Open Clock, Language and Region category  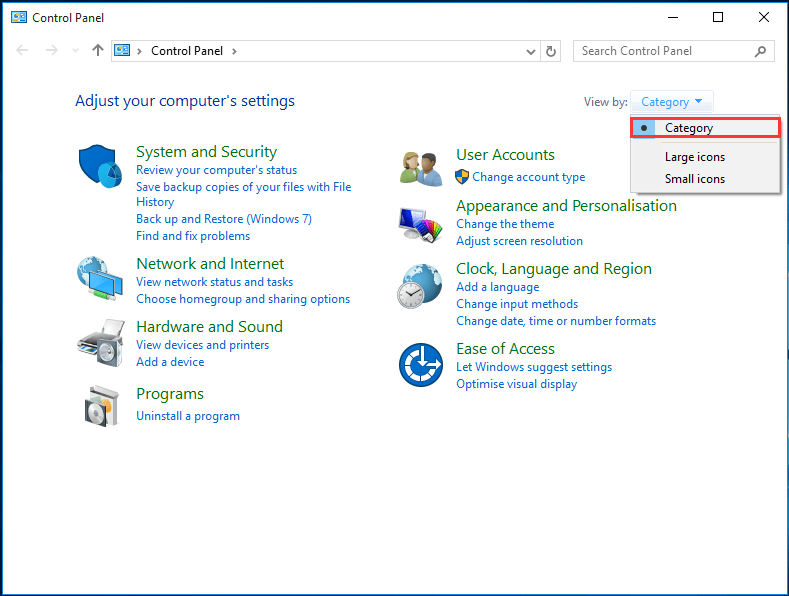coord(554,269)
